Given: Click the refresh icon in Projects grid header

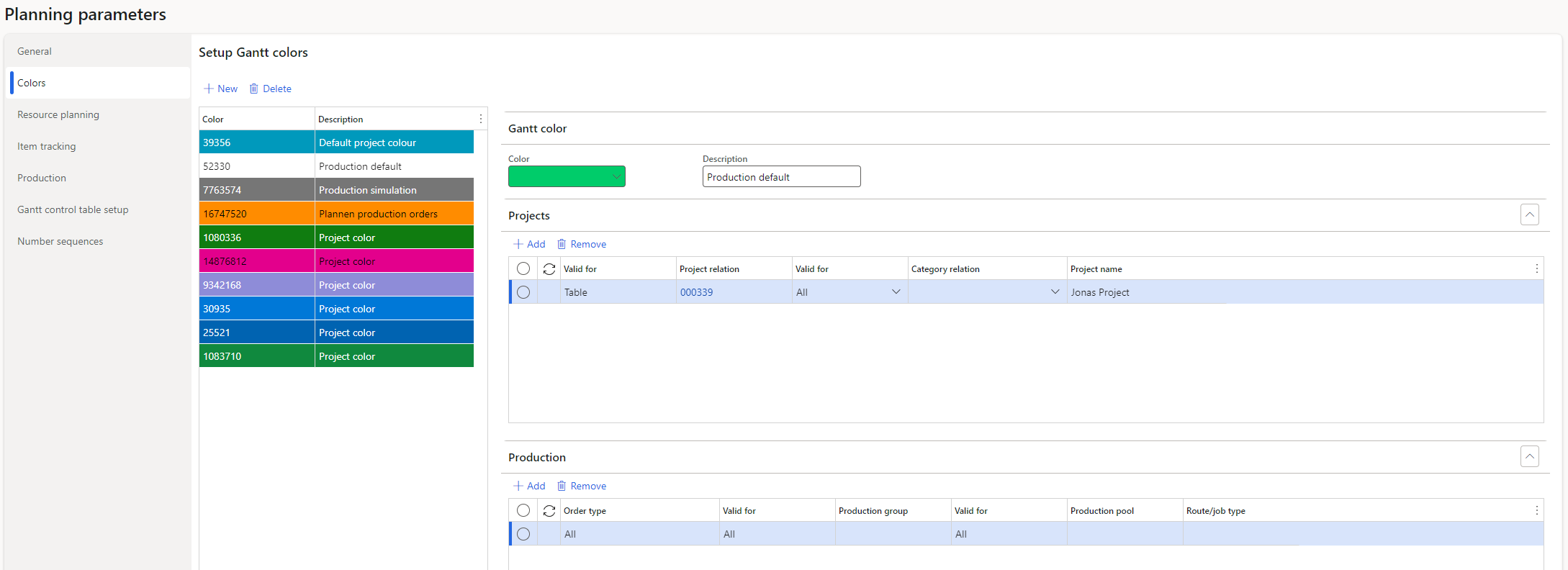Looking at the screenshot, I should (549, 268).
